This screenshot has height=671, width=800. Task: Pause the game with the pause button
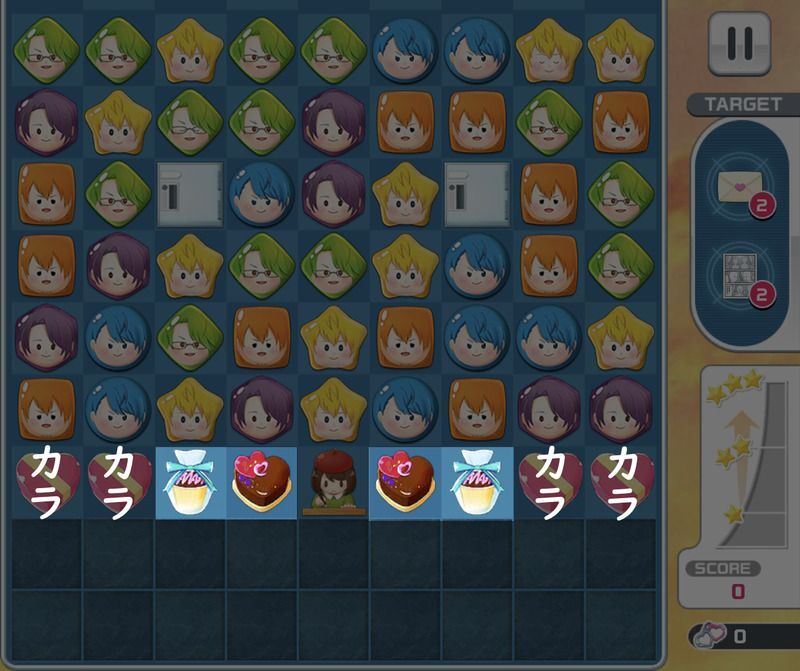point(739,44)
